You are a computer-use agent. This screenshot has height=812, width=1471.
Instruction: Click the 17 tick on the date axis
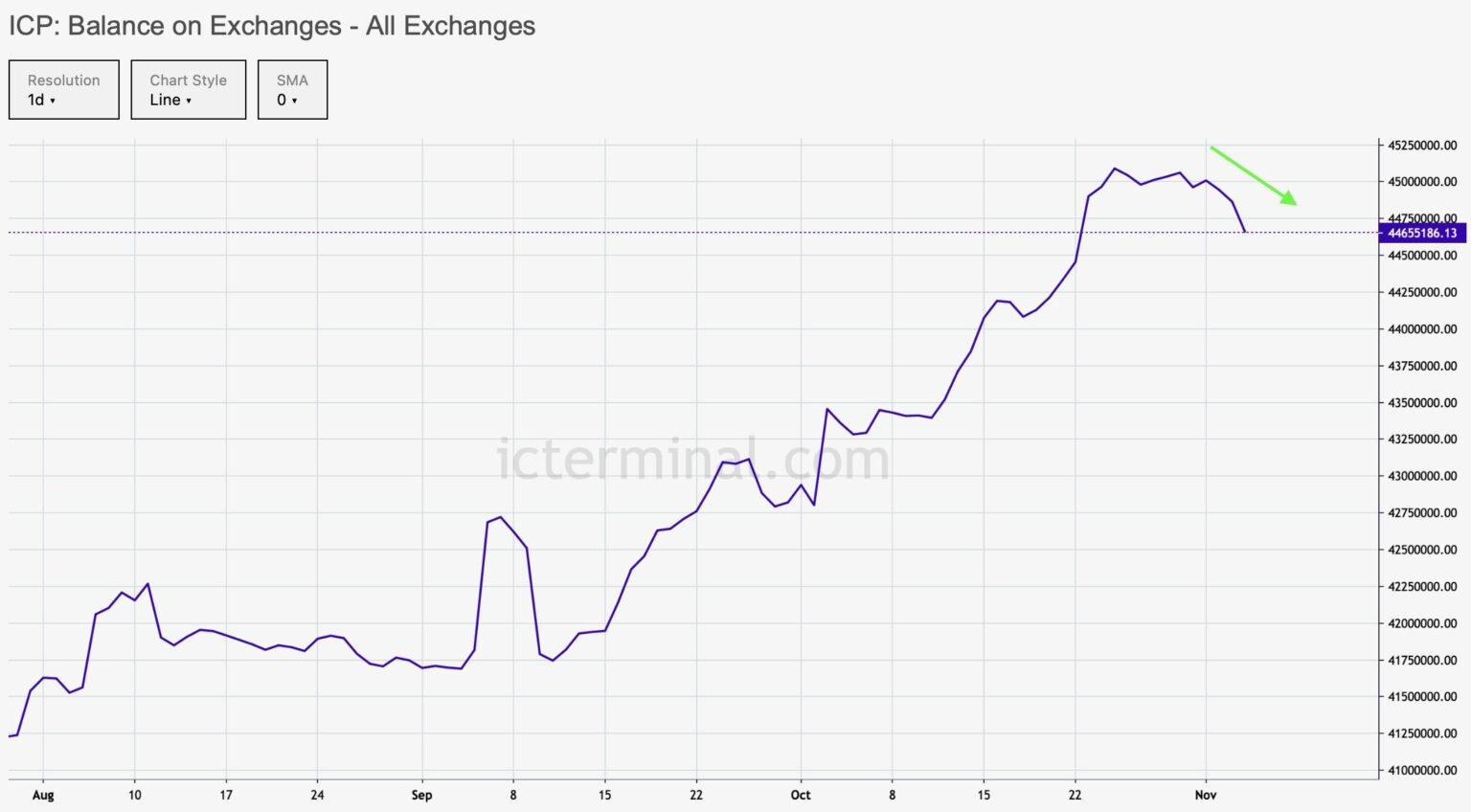226,795
